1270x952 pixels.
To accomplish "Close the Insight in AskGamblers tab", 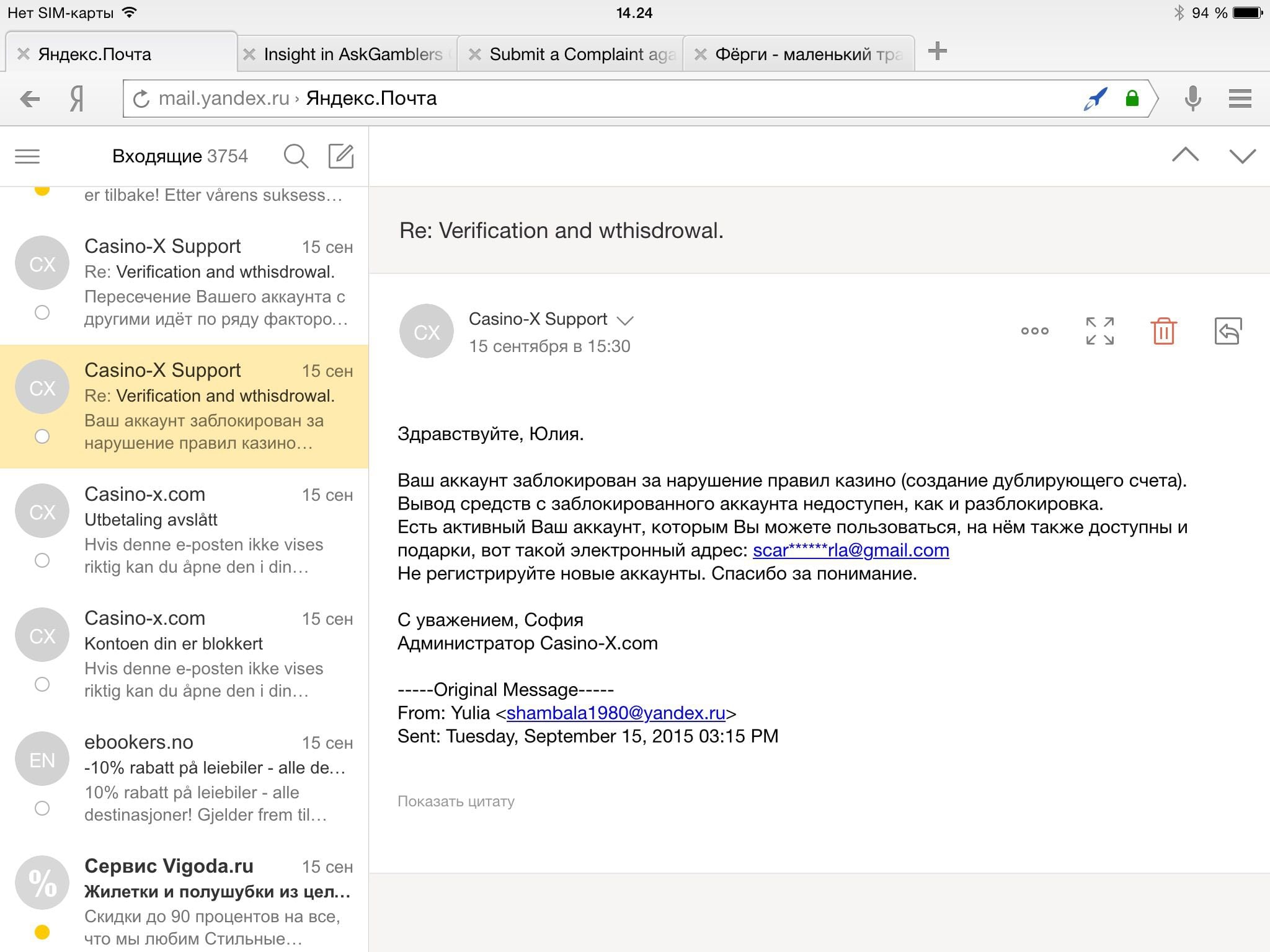I will [249, 55].
